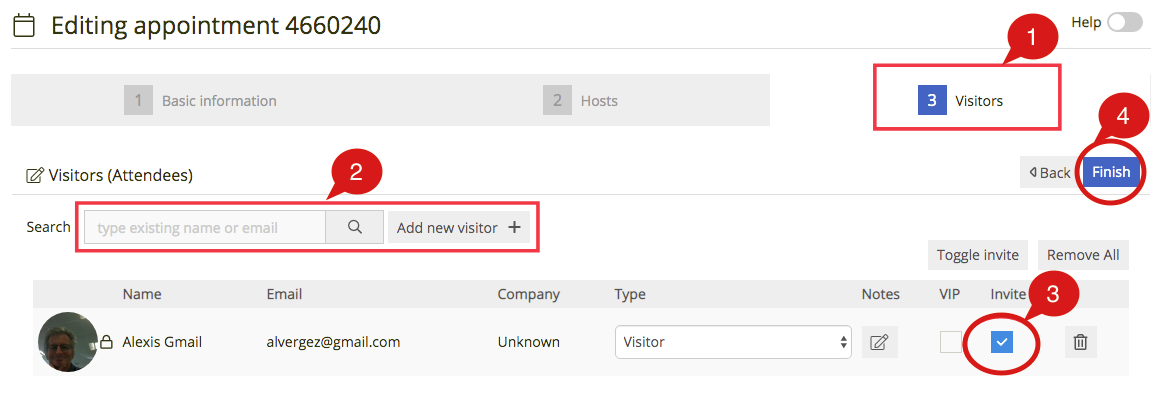Image resolution: width=1162 pixels, height=396 pixels.
Task: Click Remove All button
Action: click(1083, 254)
